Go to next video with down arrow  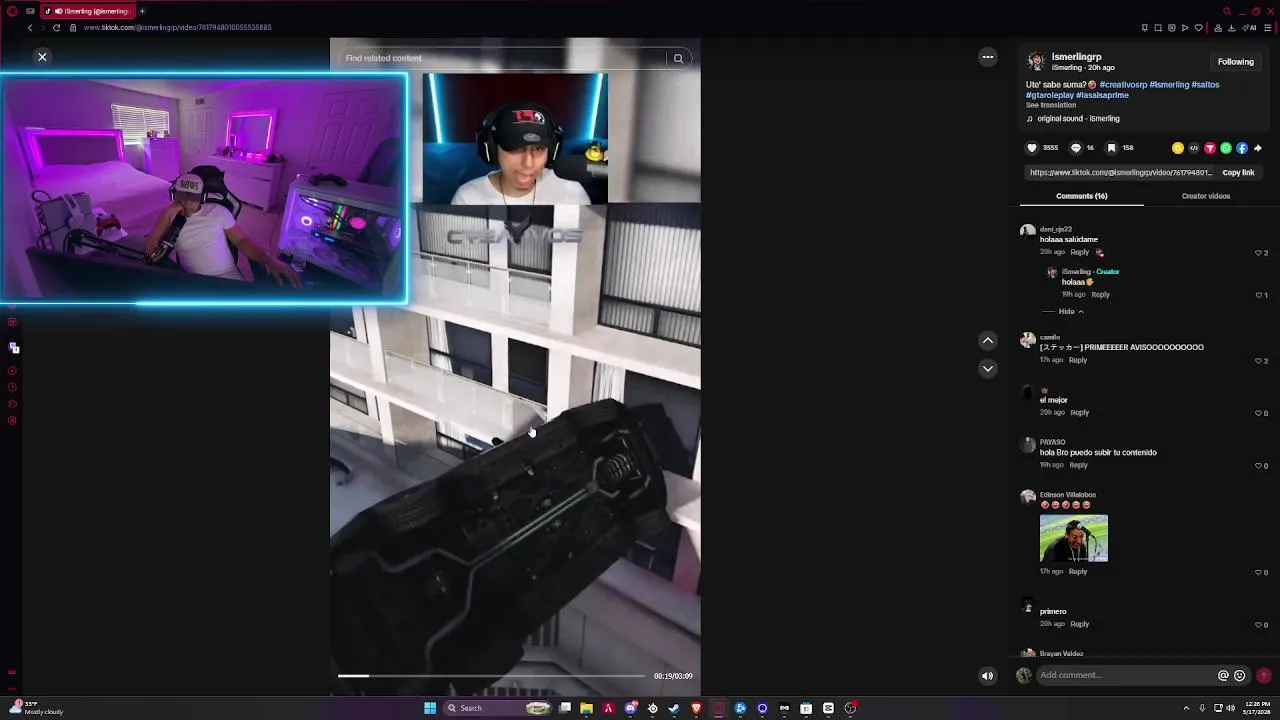click(988, 368)
